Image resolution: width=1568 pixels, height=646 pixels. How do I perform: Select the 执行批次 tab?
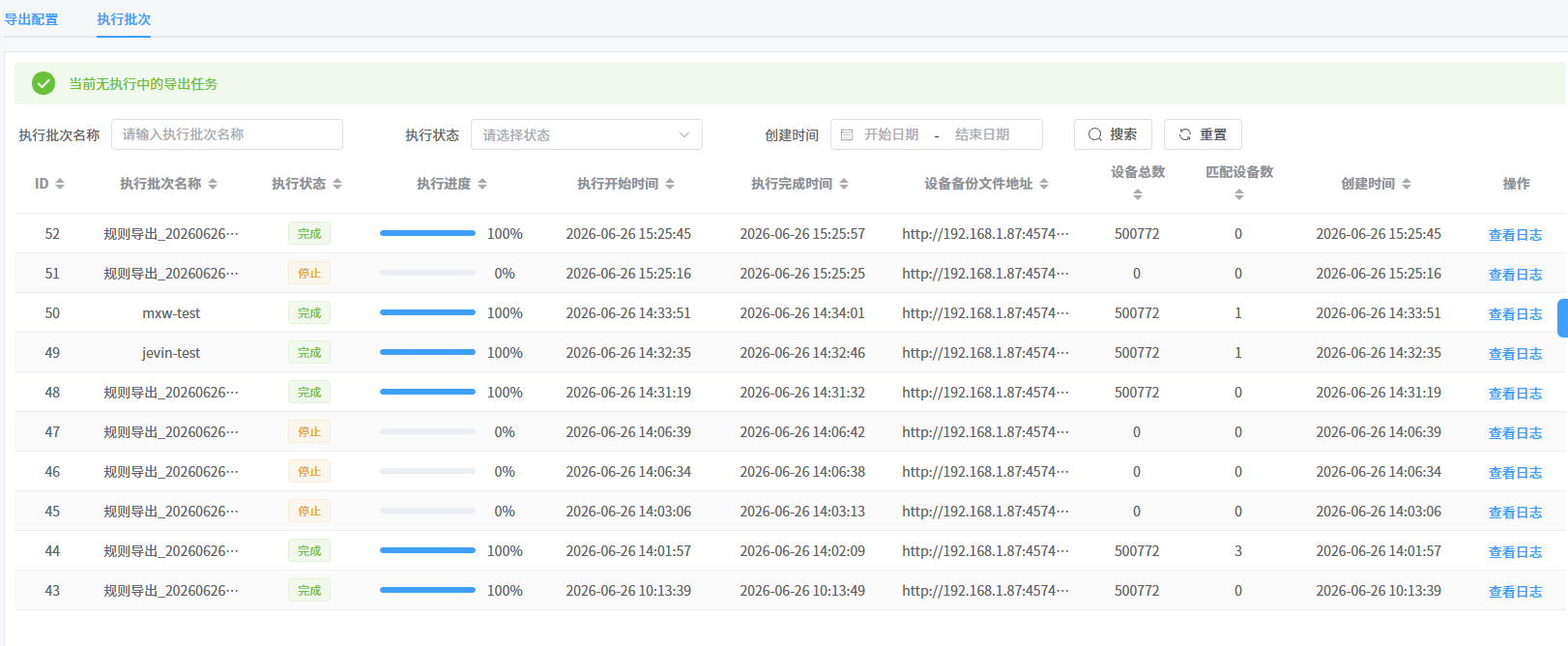pyautogui.click(x=124, y=19)
